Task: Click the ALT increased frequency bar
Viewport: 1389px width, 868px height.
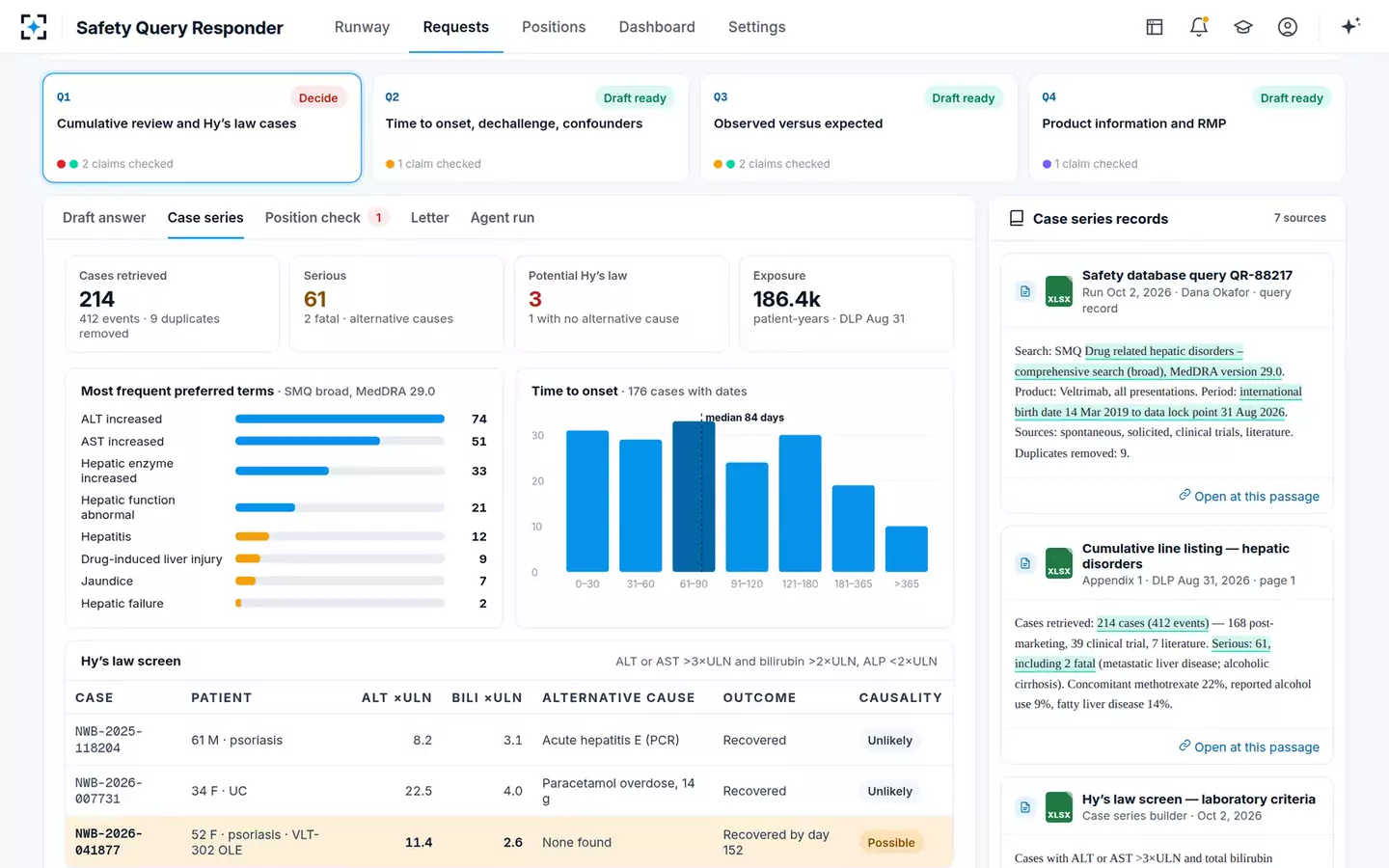Action: (x=340, y=419)
